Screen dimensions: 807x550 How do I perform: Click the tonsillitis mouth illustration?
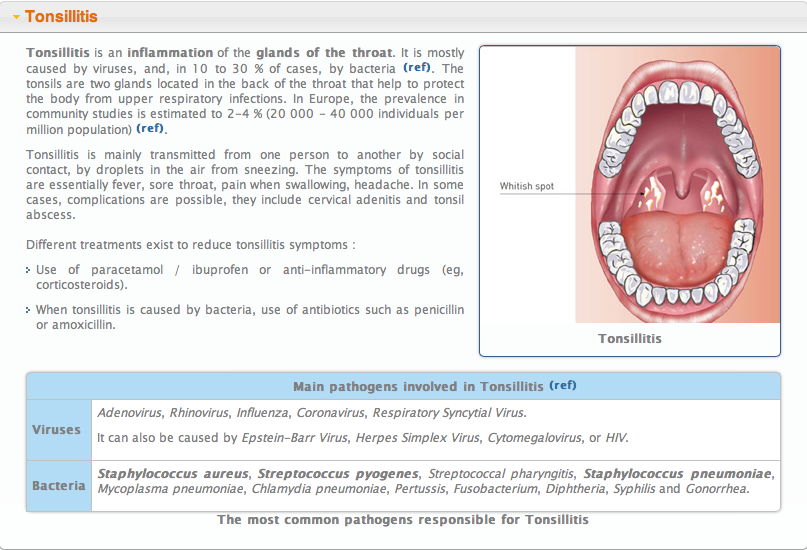click(x=677, y=184)
